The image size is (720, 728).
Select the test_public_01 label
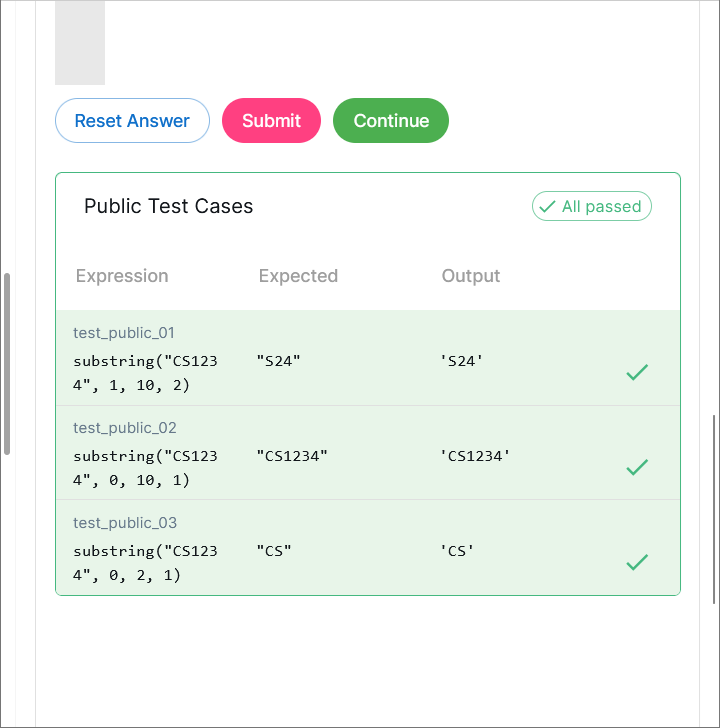[125, 333]
